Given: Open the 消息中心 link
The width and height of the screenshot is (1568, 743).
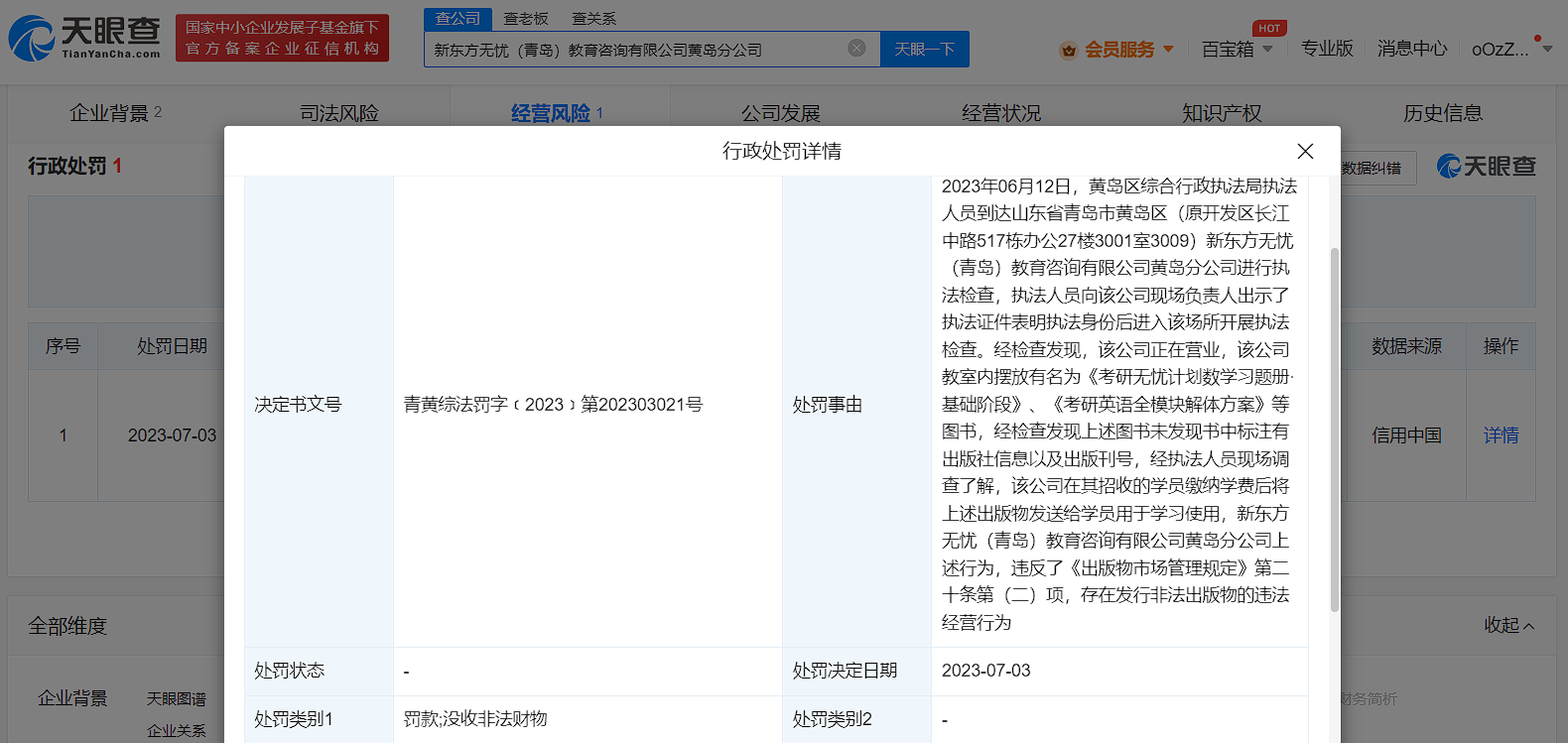Looking at the screenshot, I should coord(1412,49).
